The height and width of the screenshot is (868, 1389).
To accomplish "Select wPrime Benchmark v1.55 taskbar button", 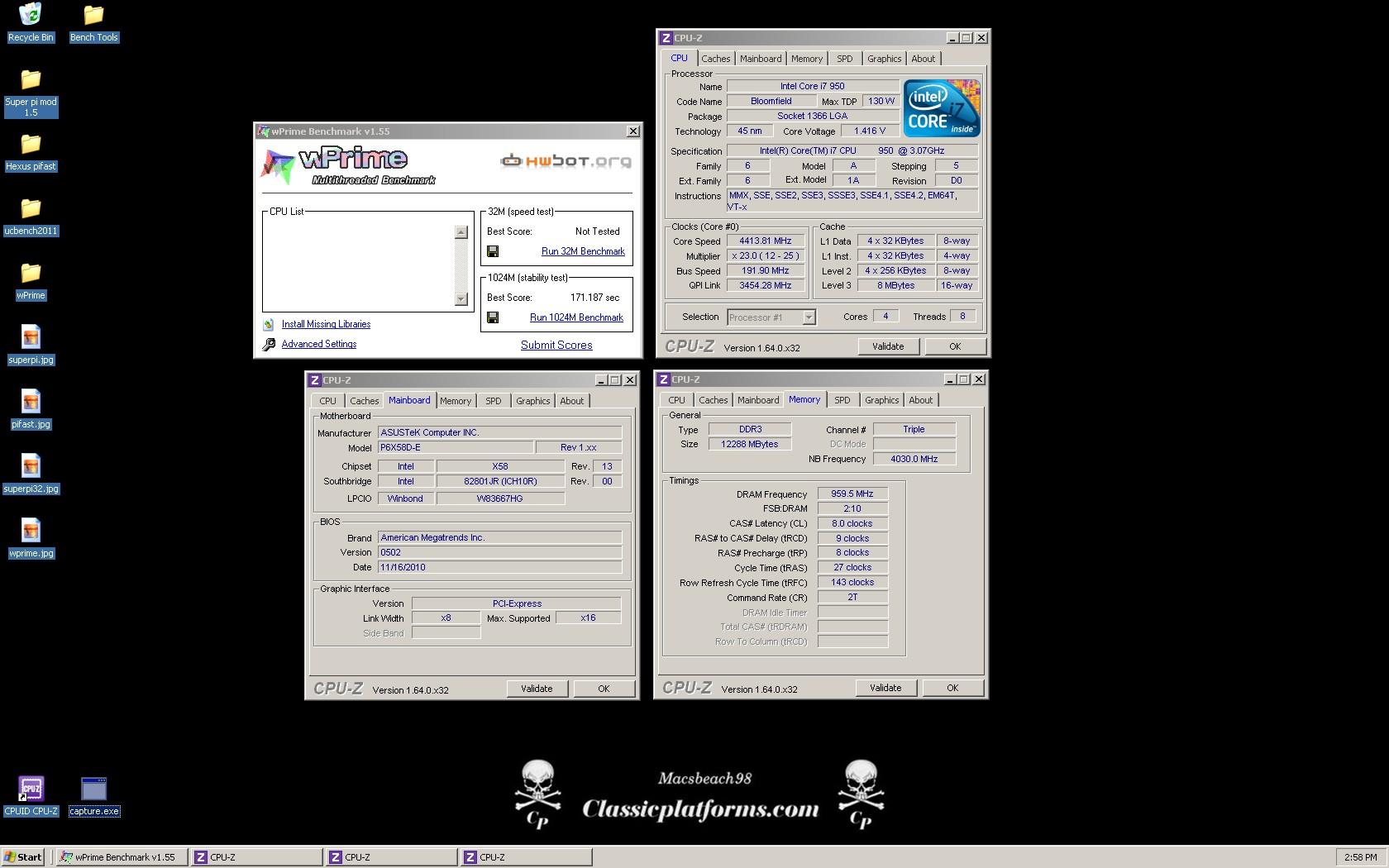I will 121,857.
